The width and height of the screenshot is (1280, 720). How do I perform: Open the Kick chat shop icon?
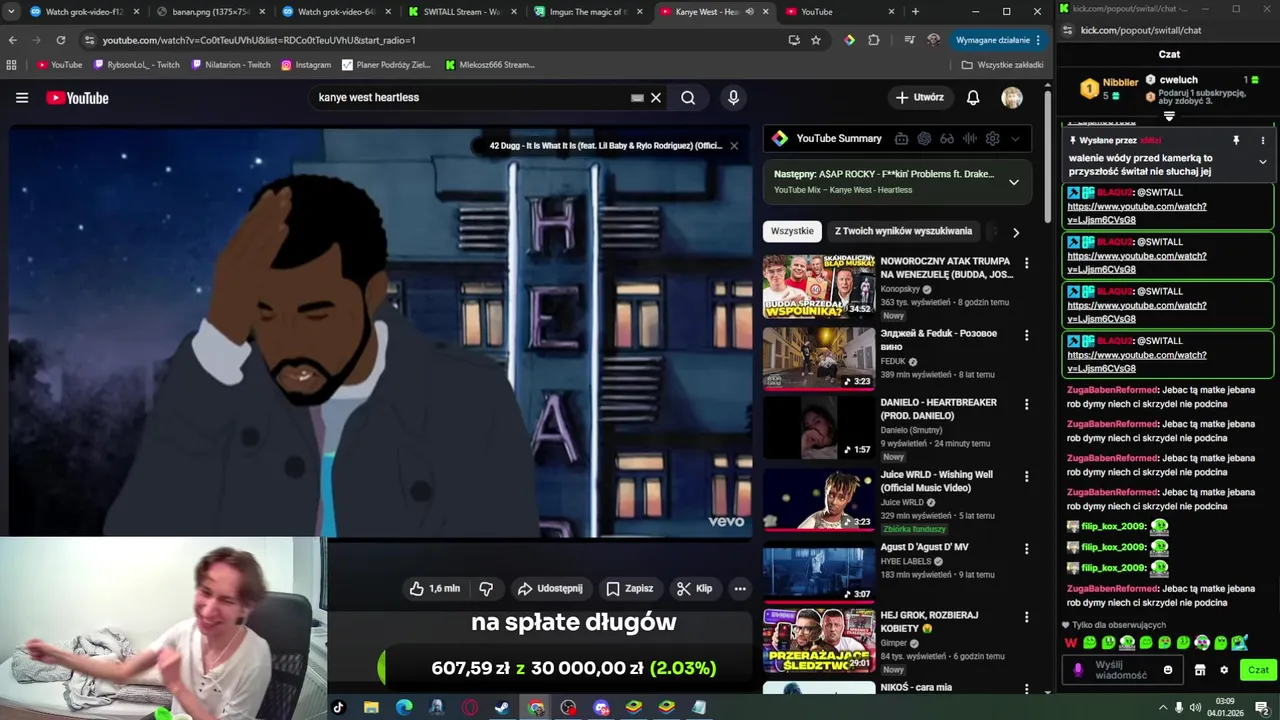pos(1200,670)
